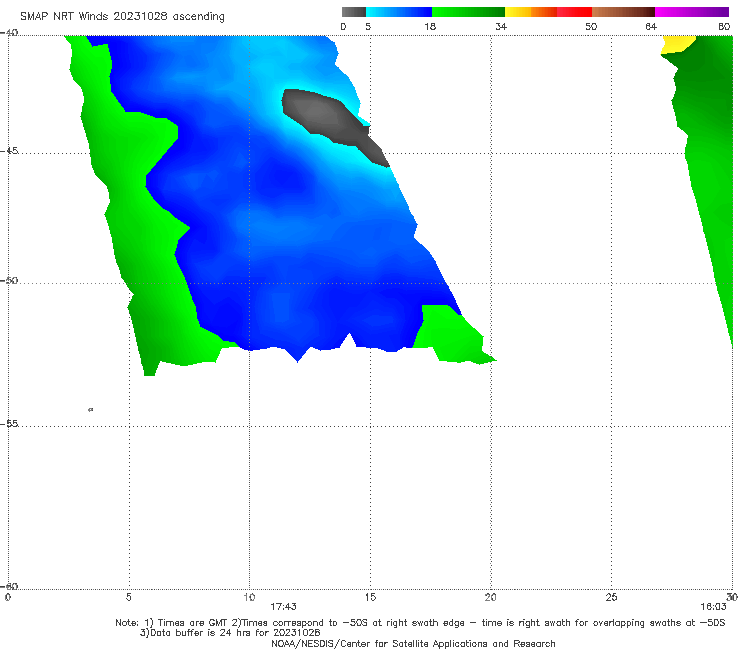Click the swath time label '16:03'
The width and height of the screenshot is (740, 650).
[x=713, y=607]
